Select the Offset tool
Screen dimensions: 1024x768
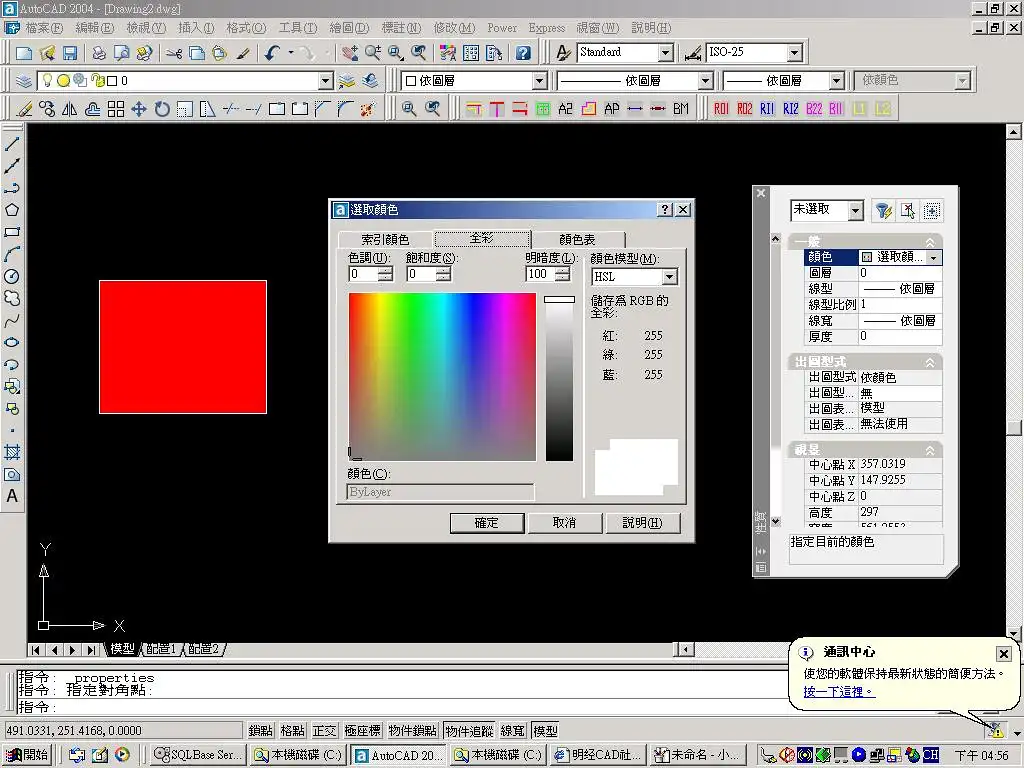tap(93, 109)
